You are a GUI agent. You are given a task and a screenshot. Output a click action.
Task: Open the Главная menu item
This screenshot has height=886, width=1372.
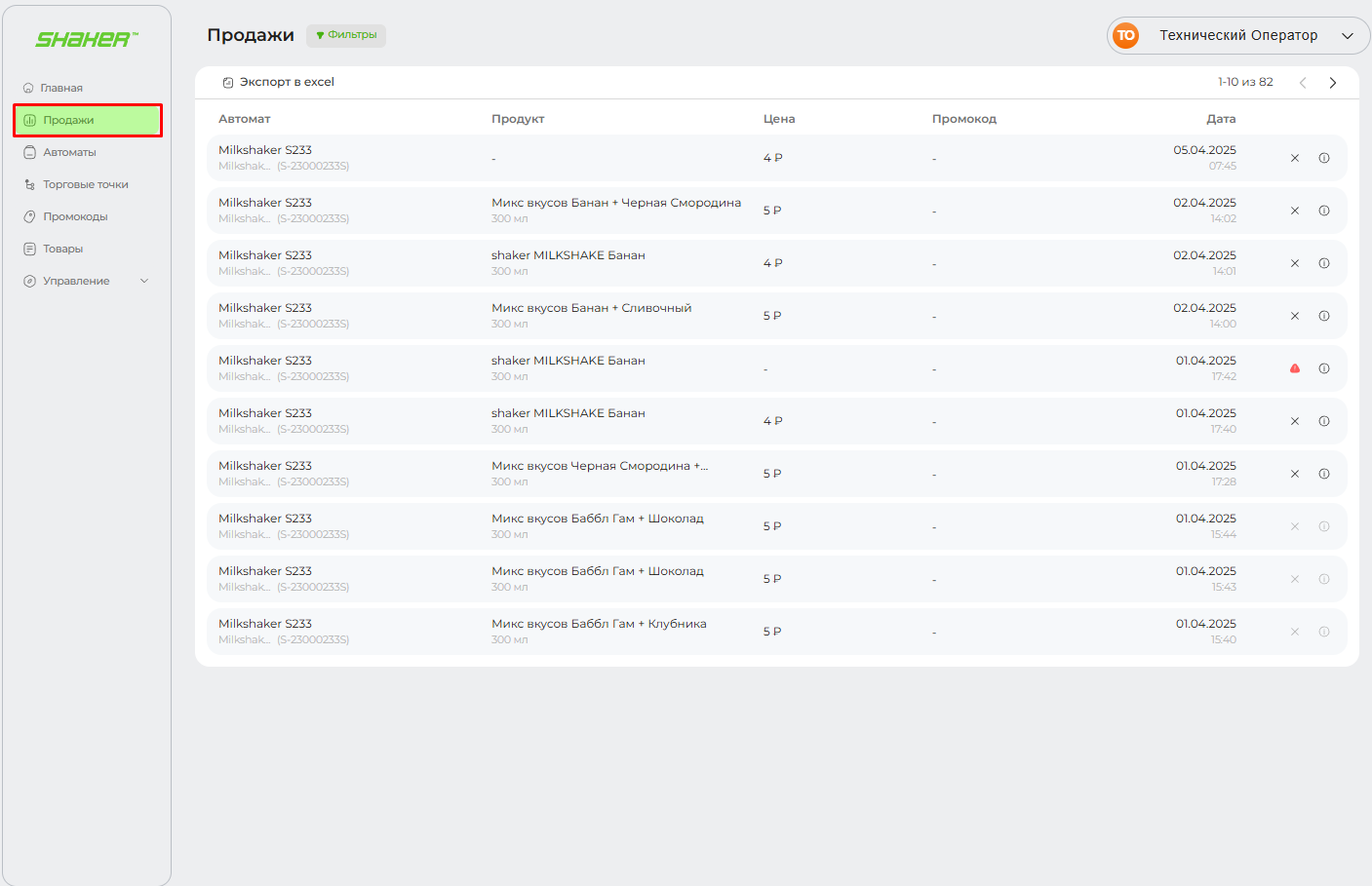click(60, 88)
